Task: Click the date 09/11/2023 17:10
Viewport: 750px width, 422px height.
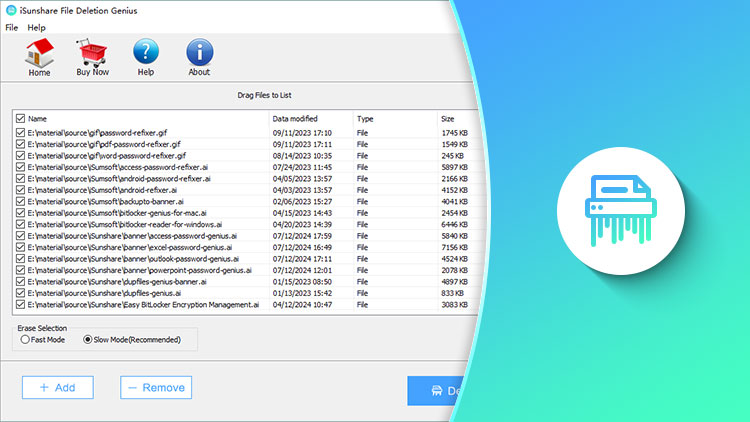Action: (x=302, y=133)
